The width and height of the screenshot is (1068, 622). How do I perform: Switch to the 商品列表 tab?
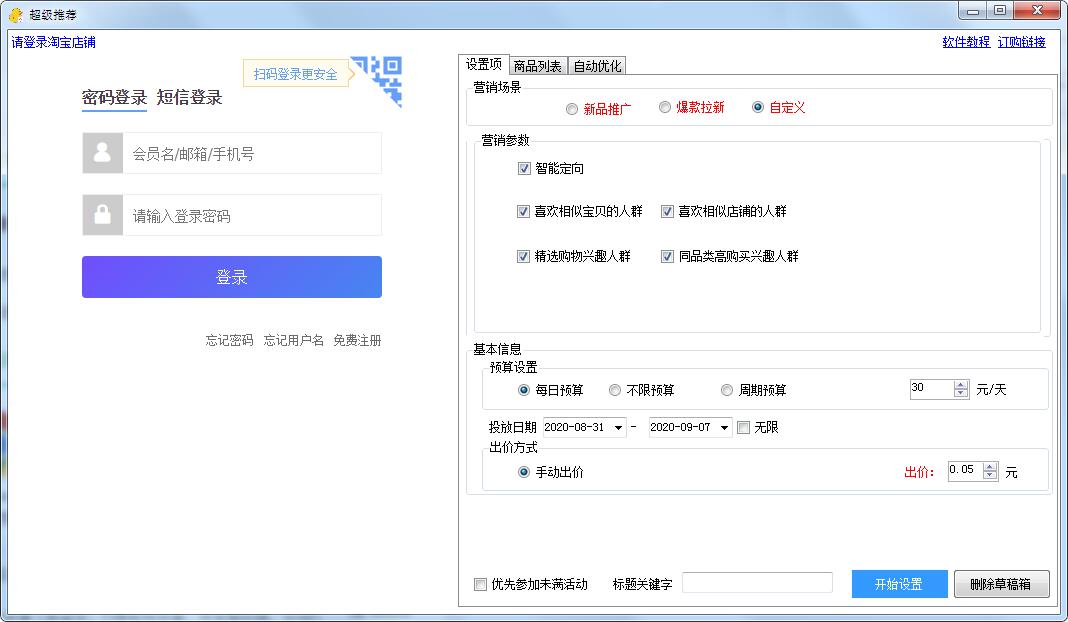pyautogui.click(x=538, y=66)
